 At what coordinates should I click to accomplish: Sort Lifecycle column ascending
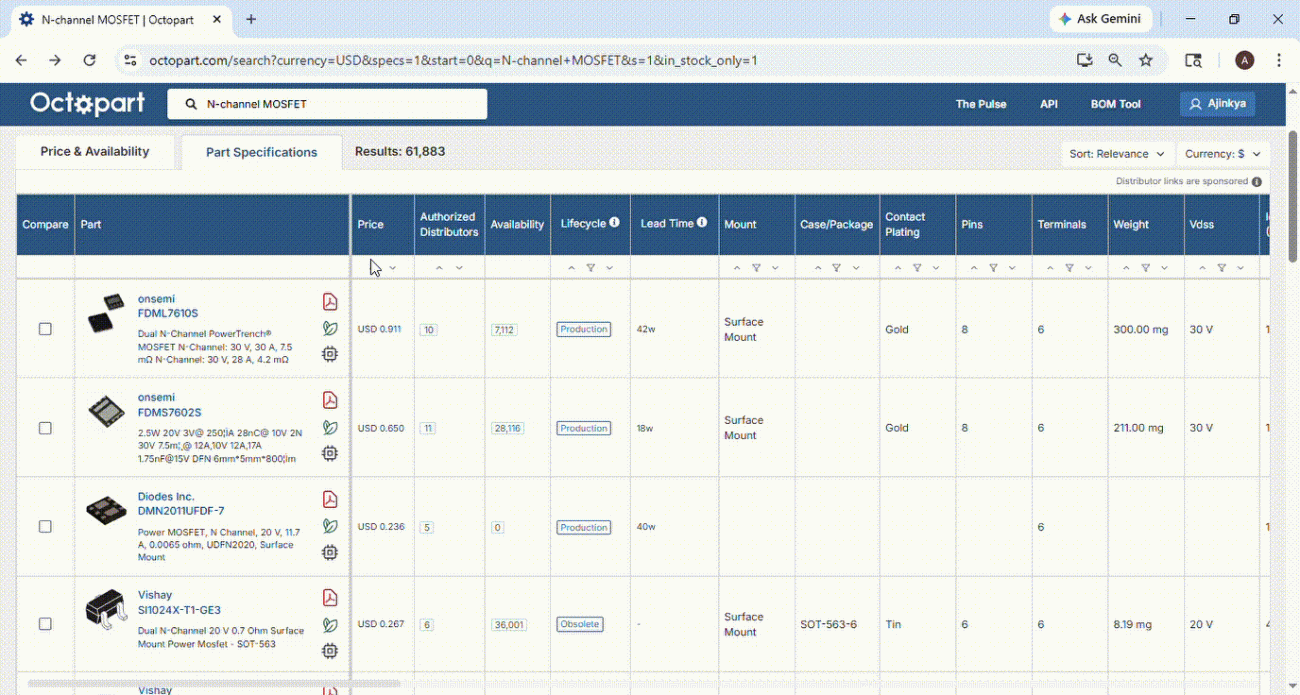pyautogui.click(x=571, y=268)
